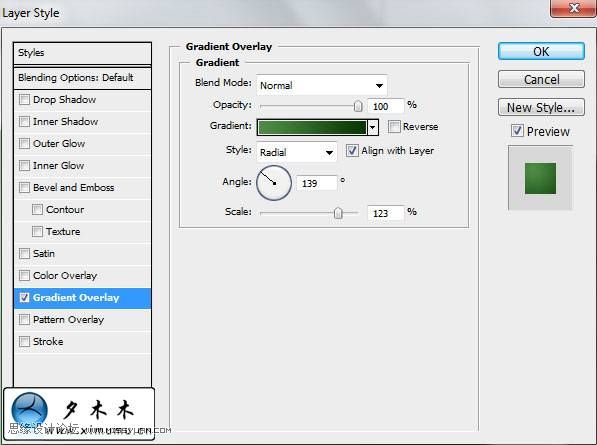Disable the Preview checkbox
The height and width of the screenshot is (445, 597).
pos(517,131)
